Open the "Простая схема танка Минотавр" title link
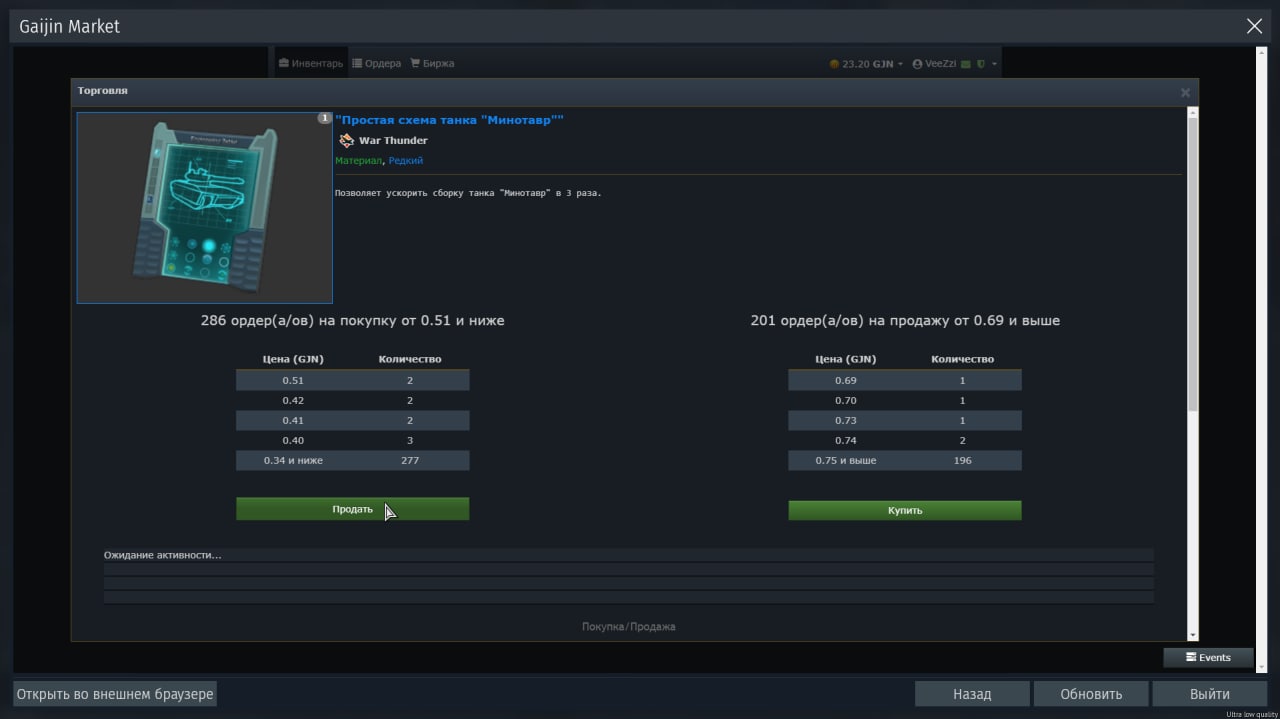This screenshot has height=719, width=1280. [x=450, y=120]
